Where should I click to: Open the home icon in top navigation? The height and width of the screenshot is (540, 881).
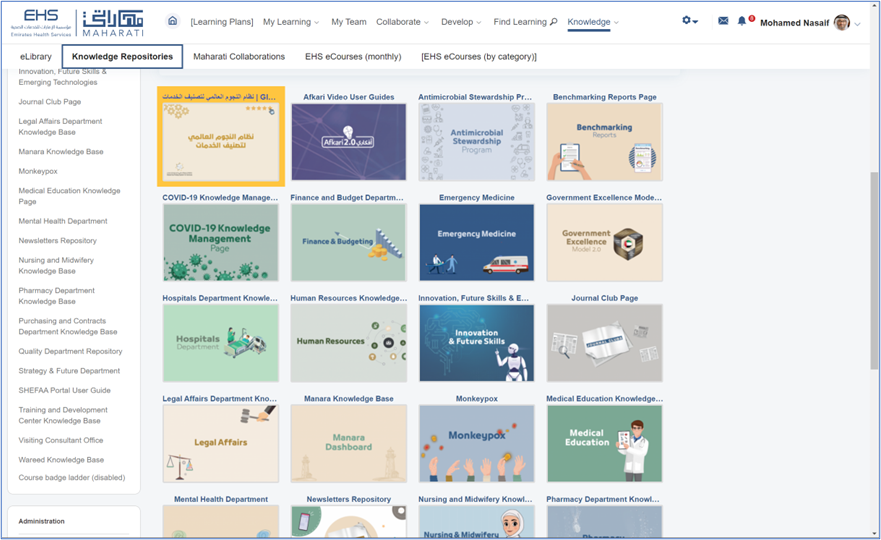(172, 21)
